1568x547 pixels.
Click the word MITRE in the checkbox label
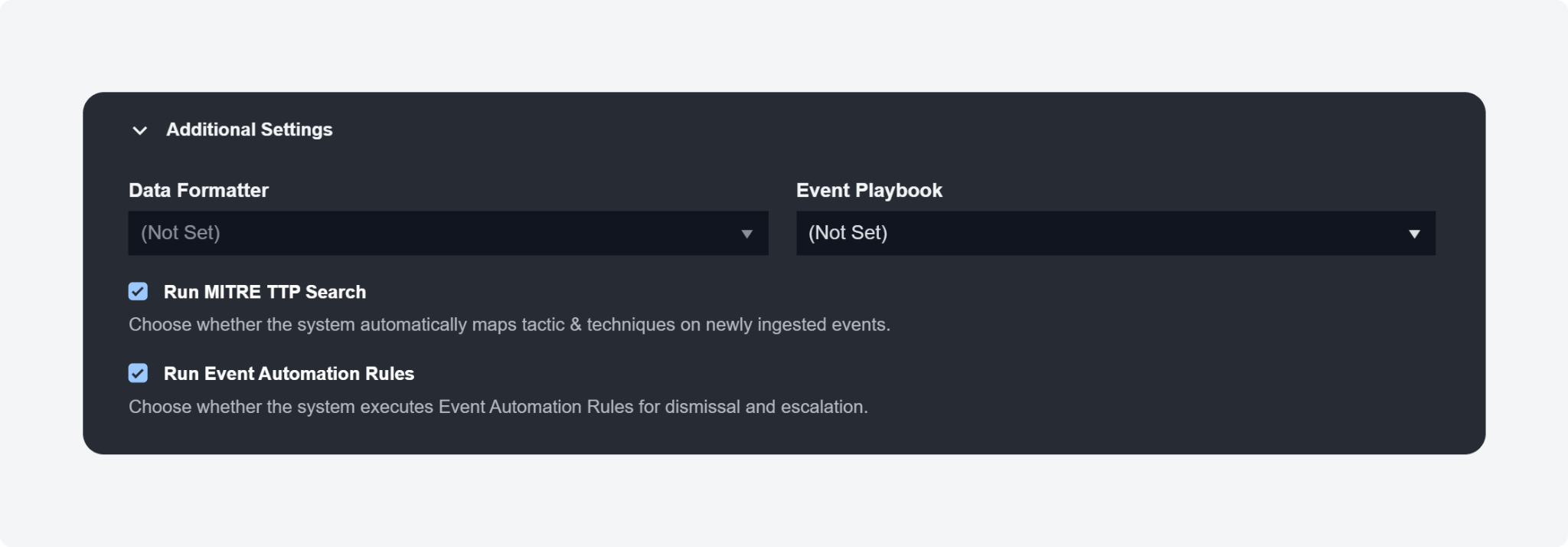[x=232, y=292]
